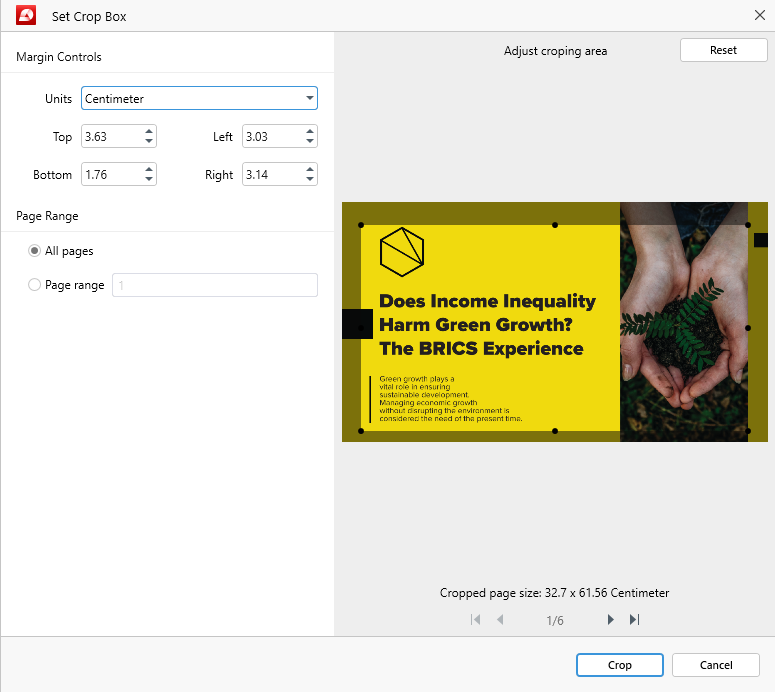Open the Units dropdown arrow
The width and height of the screenshot is (775, 692).
309,98
